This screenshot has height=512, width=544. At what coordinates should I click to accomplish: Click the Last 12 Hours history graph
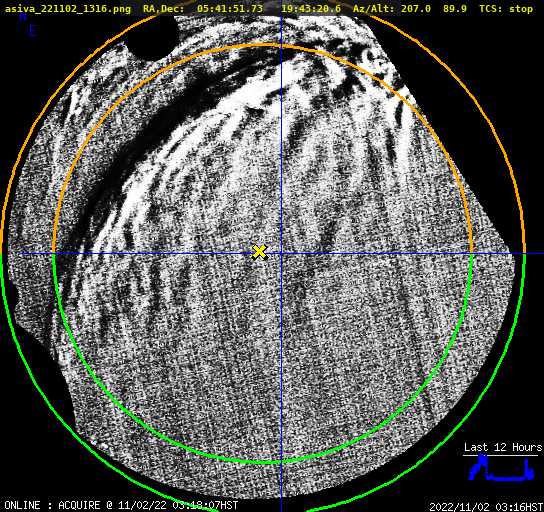[x=501, y=468]
